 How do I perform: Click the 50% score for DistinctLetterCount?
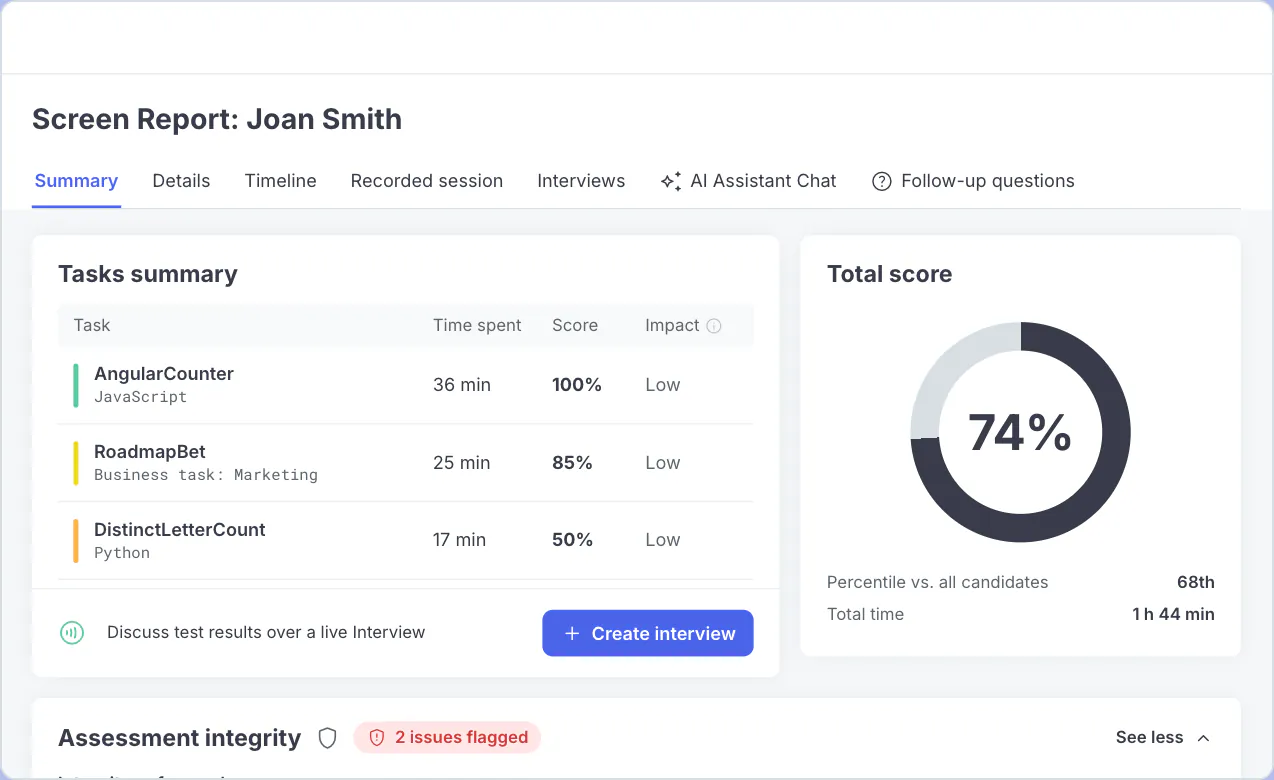click(x=572, y=540)
